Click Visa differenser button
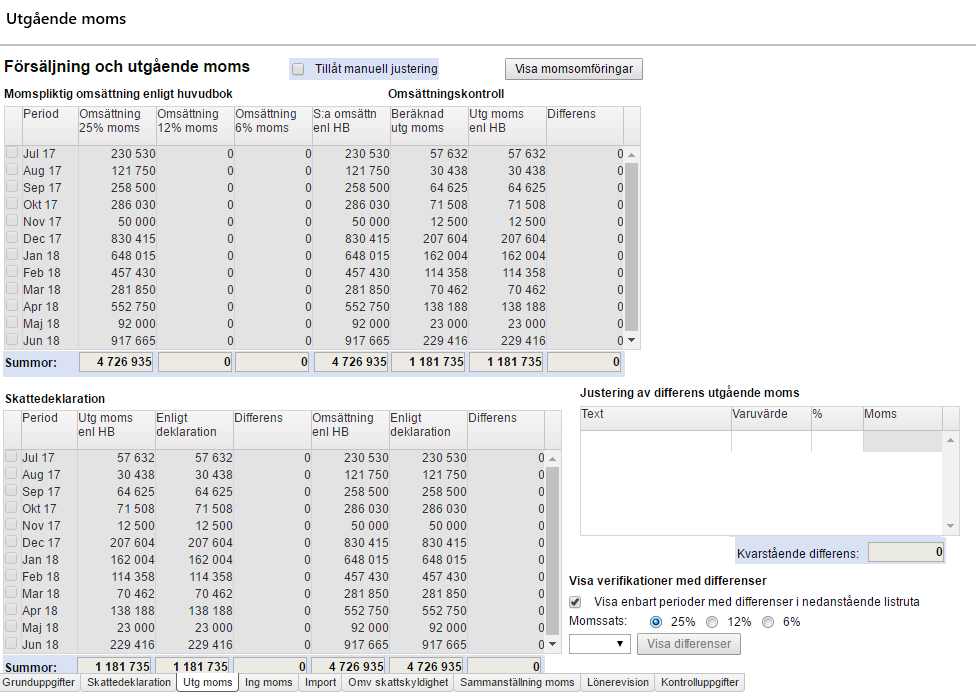 coord(688,643)
